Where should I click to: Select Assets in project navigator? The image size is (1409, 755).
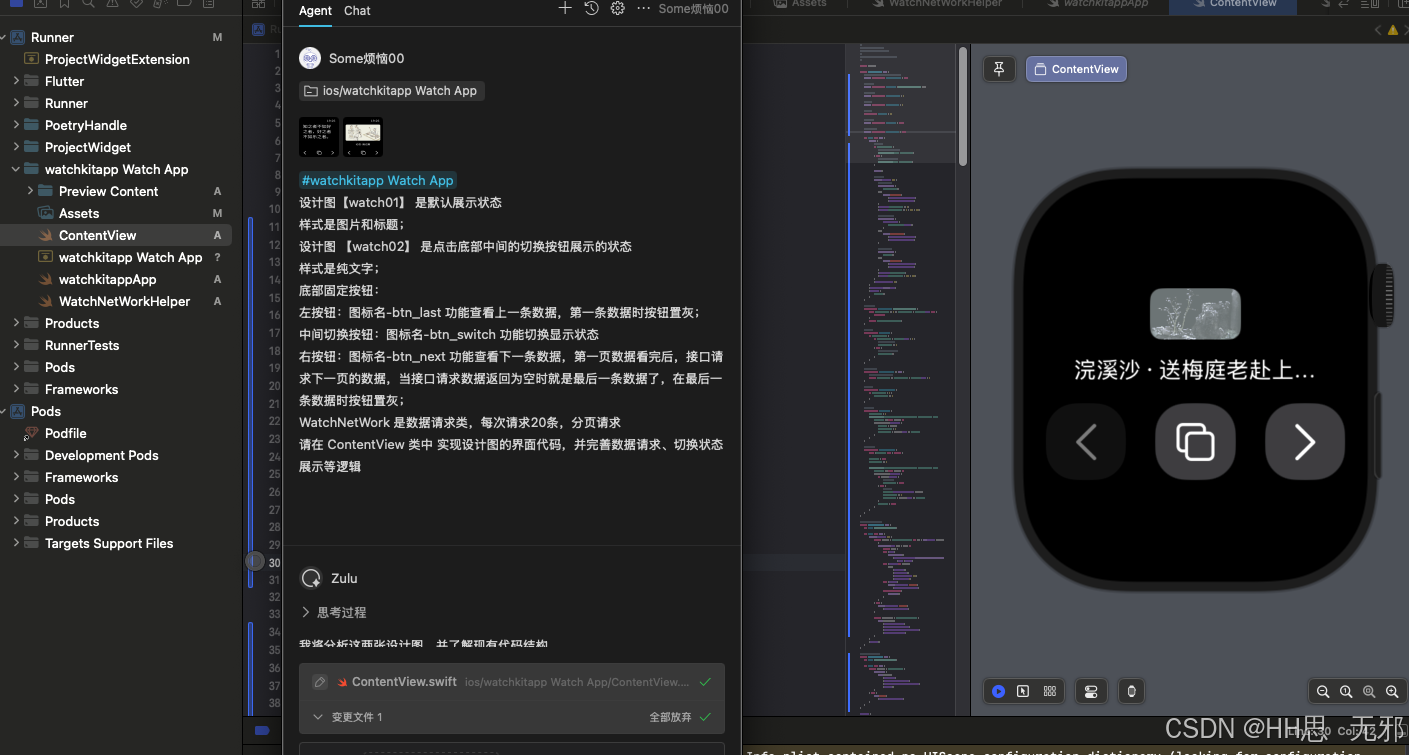pyautogui.click(x=79, y=213)
